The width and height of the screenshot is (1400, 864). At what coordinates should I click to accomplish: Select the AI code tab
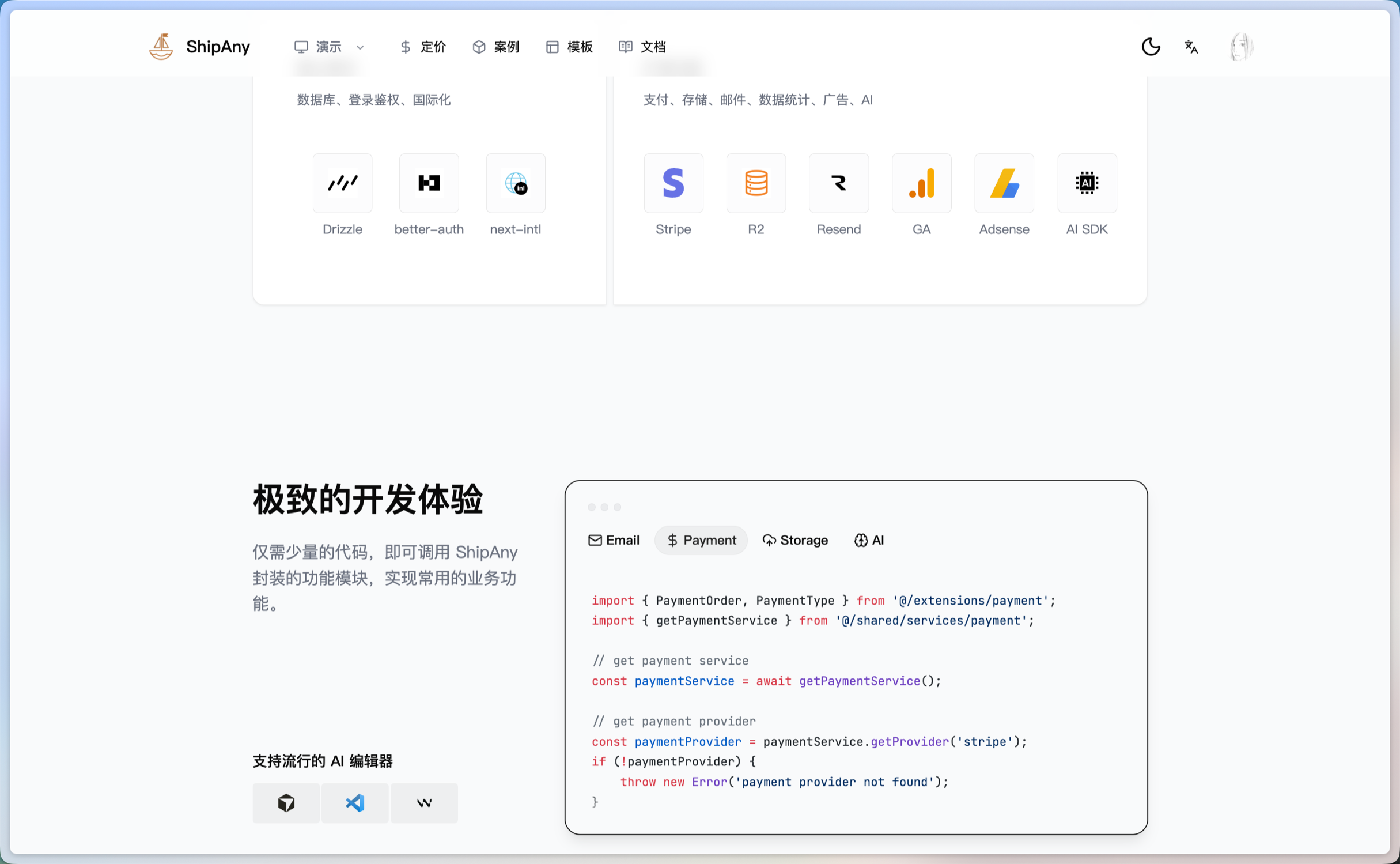coord(869,540)
